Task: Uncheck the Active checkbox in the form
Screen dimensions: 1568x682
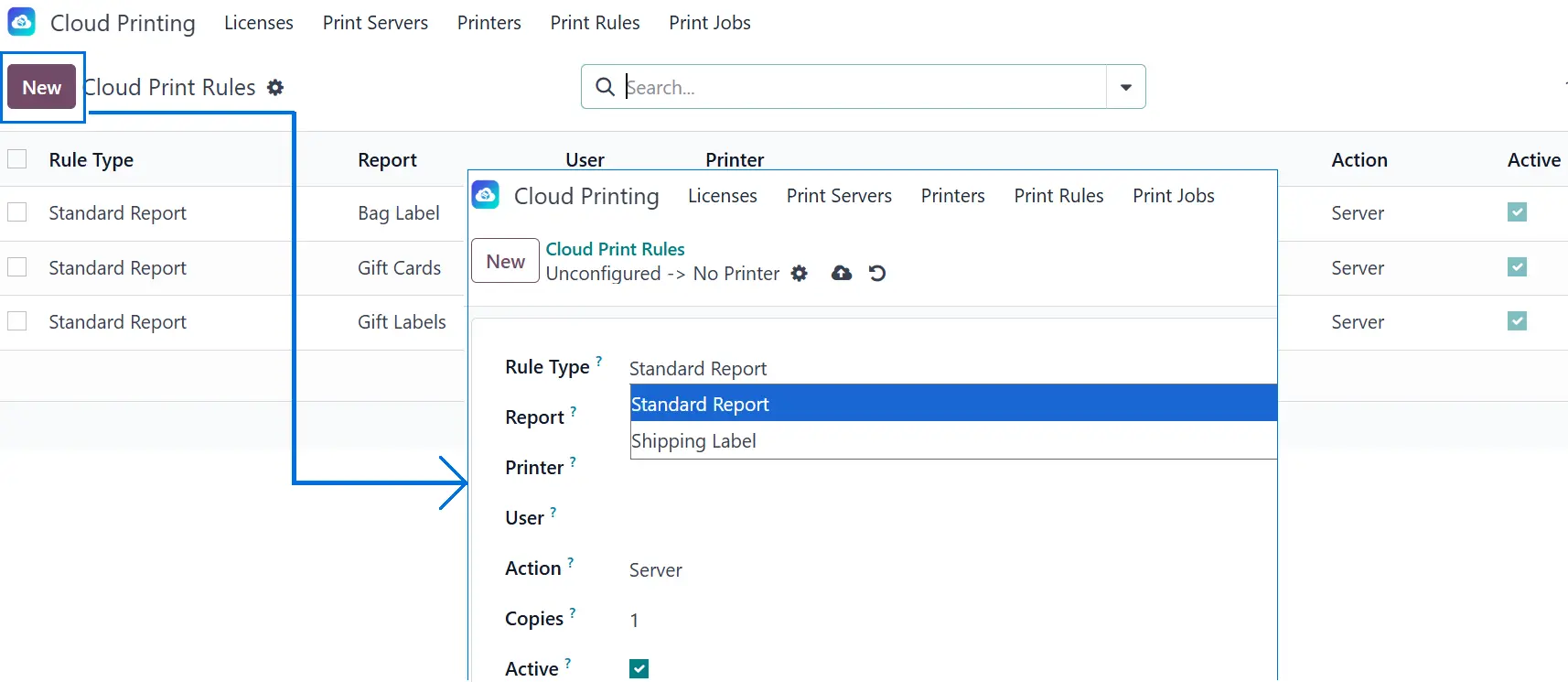Action: click(639, 669)
